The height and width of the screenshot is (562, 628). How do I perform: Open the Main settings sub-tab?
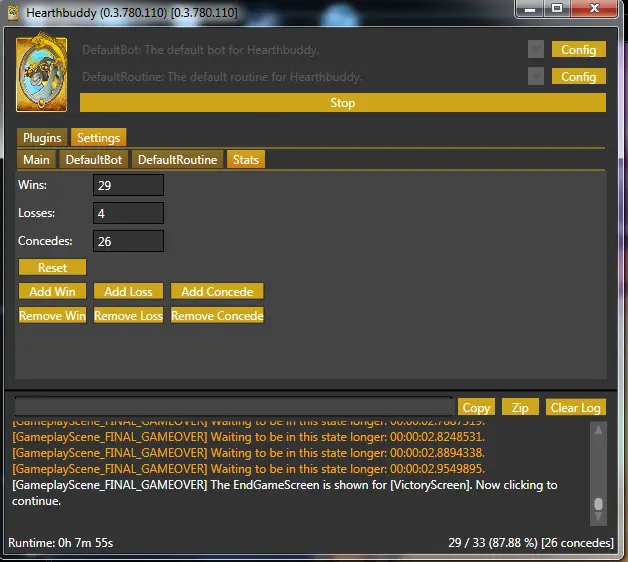[x=36, y=159]
